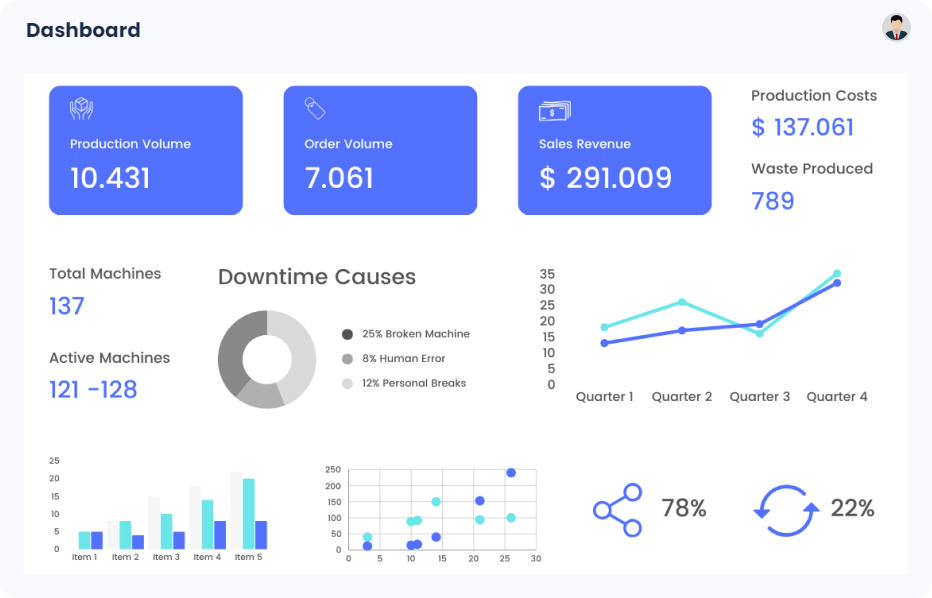Click the price tag Order Volume icon

click(314, 109)
